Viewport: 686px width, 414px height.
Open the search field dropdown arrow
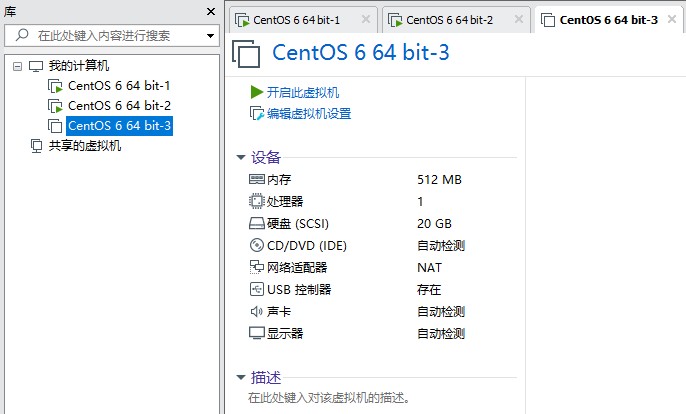(210, 36)
